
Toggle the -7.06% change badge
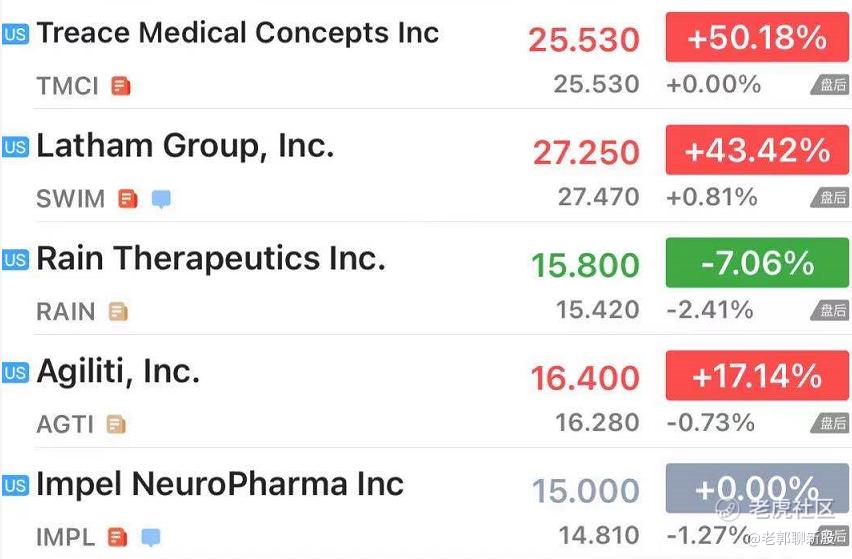(757, 263)
